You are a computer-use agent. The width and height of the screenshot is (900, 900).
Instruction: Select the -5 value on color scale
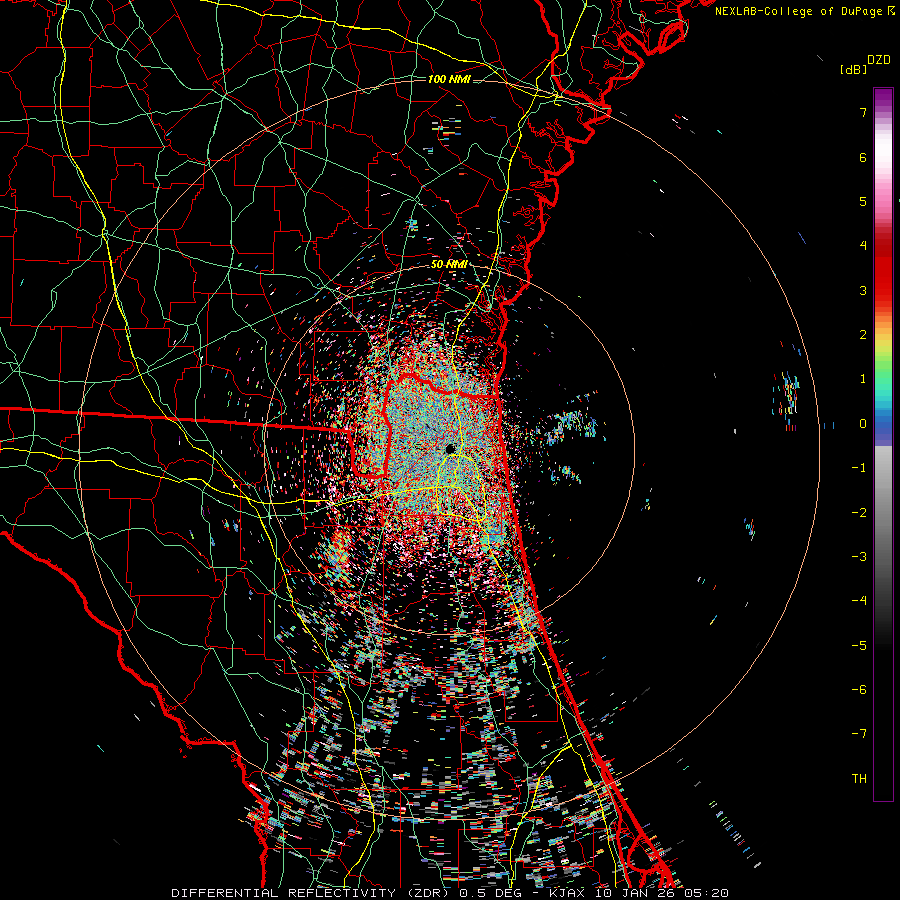click(x=859, y=646)
